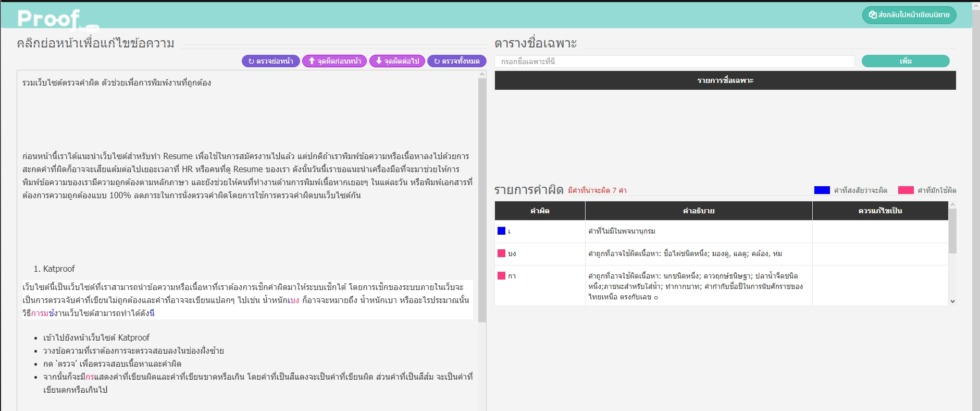Viewport: 980px width, 411px height.
Task: Click the explanation cell mentioning 'นกชนิดหนึ่ง'
Action: click(699, 285)
